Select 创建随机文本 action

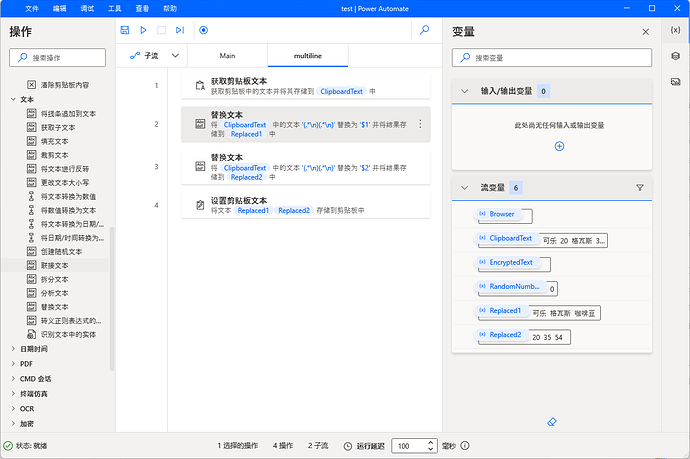[55, 251]
